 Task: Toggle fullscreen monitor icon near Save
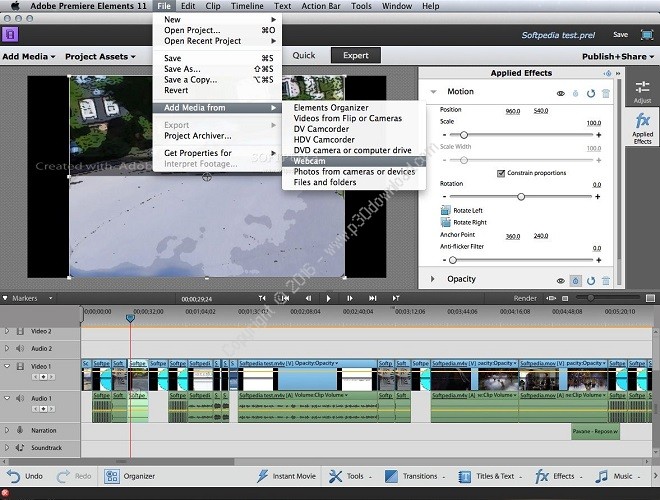pos(647,35)
